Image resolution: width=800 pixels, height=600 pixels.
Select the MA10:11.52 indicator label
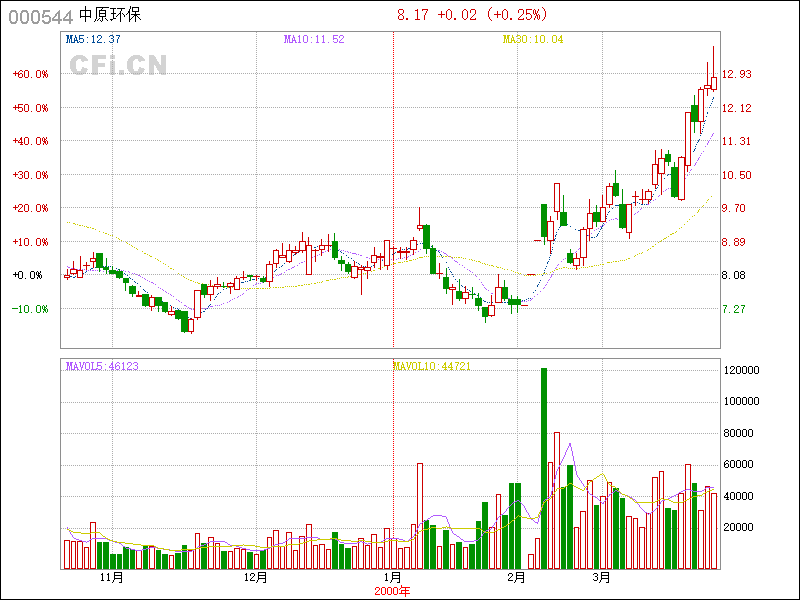tap(314, 40)
